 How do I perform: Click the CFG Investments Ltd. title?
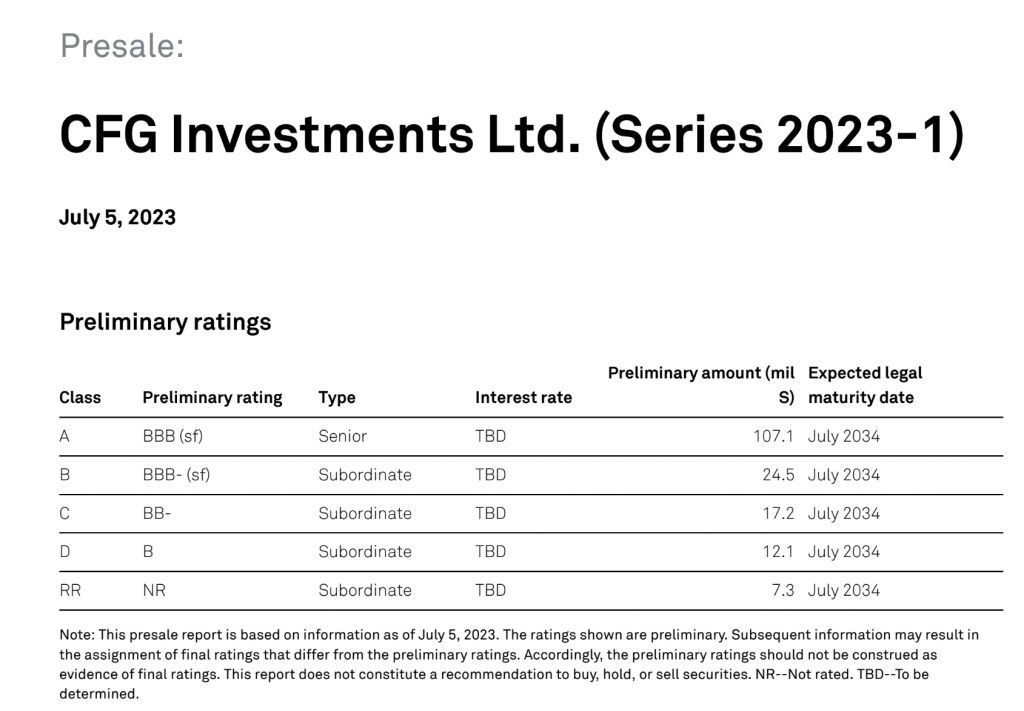click(x=511, y=135)
